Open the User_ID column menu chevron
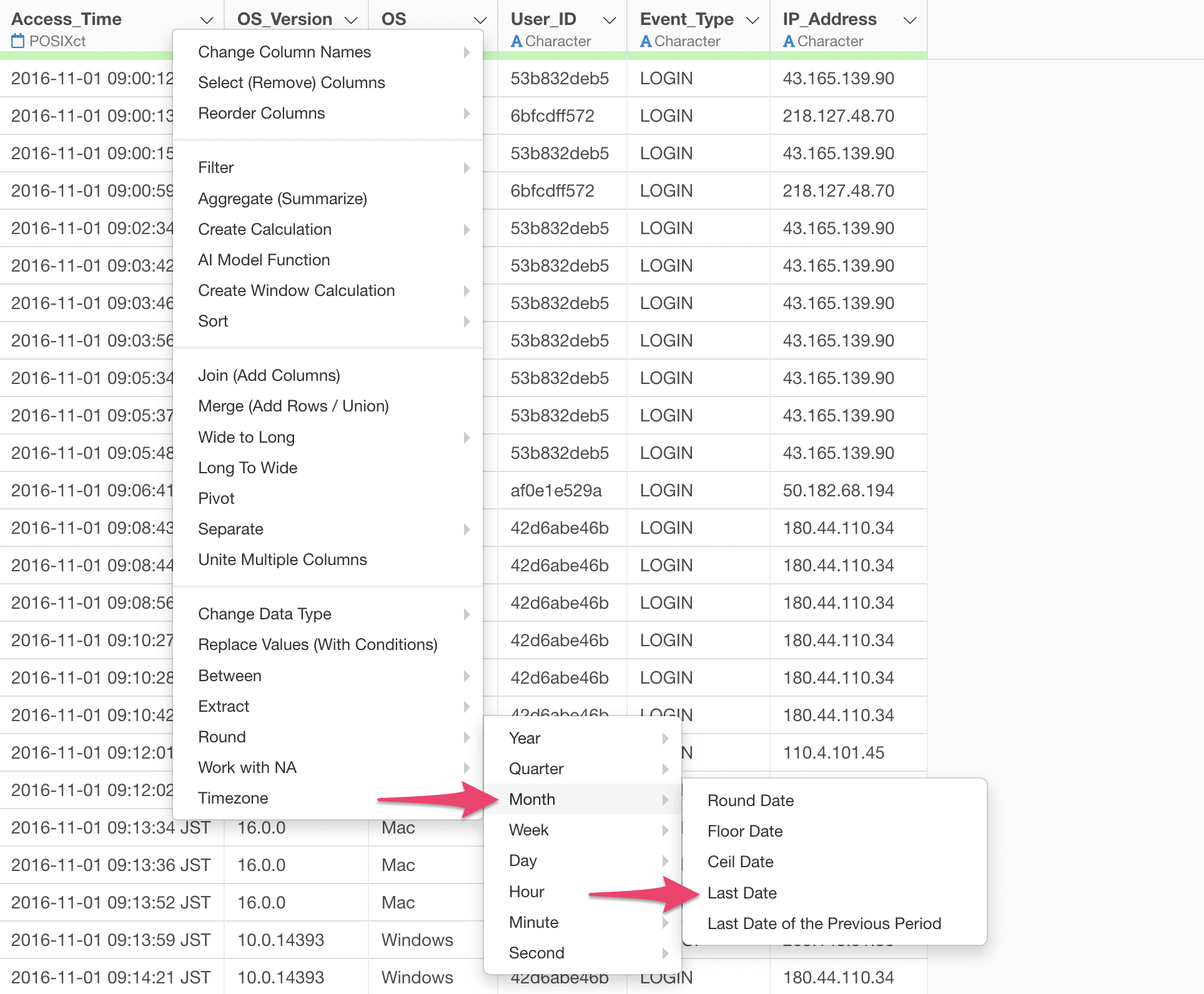This screenshot has width=1204, height=994. tap(609, 20)
